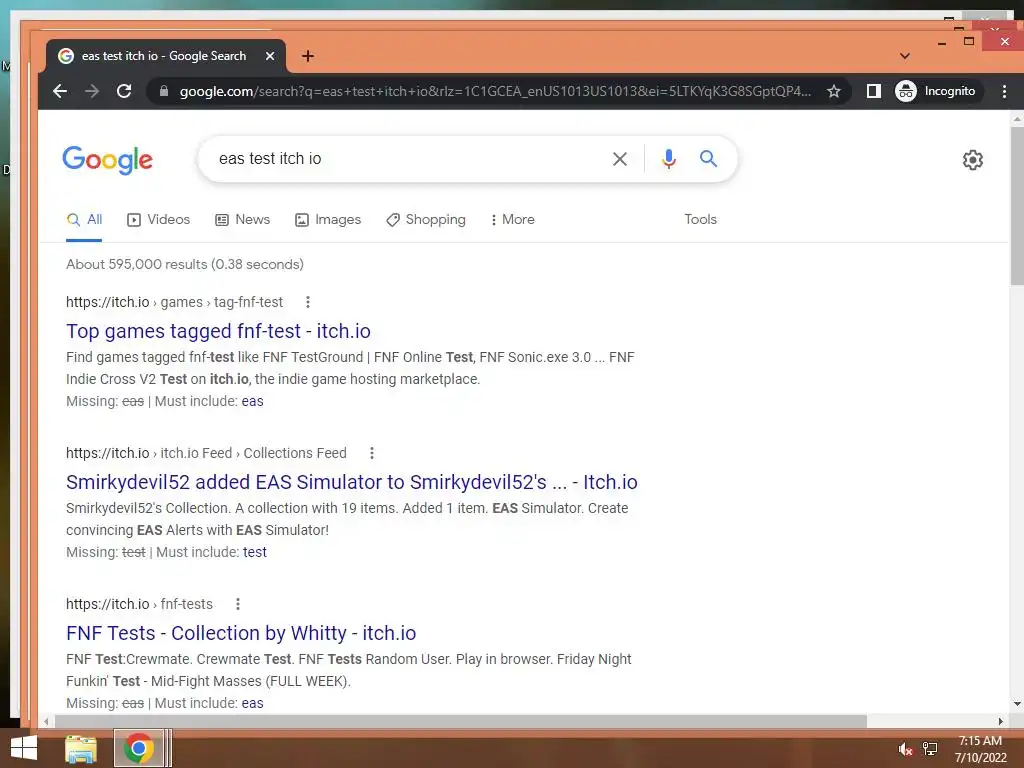The width and height of the screenshot is (1024, 768).
Task: Click the Google Search tab title
Action: (164, 56)
